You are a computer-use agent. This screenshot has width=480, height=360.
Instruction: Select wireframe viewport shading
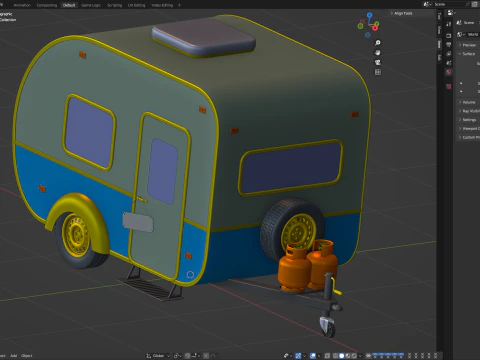[x=335, y=356]
